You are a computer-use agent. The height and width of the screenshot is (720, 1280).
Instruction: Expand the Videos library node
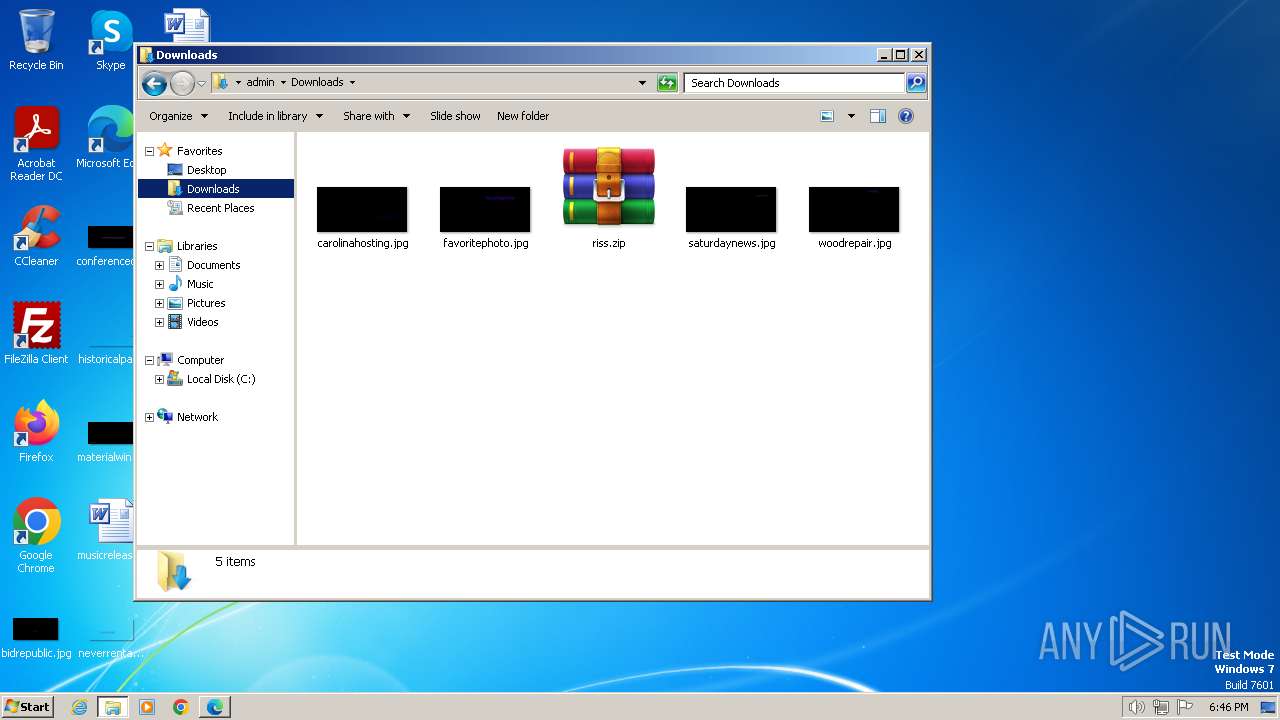click(159, 322)
